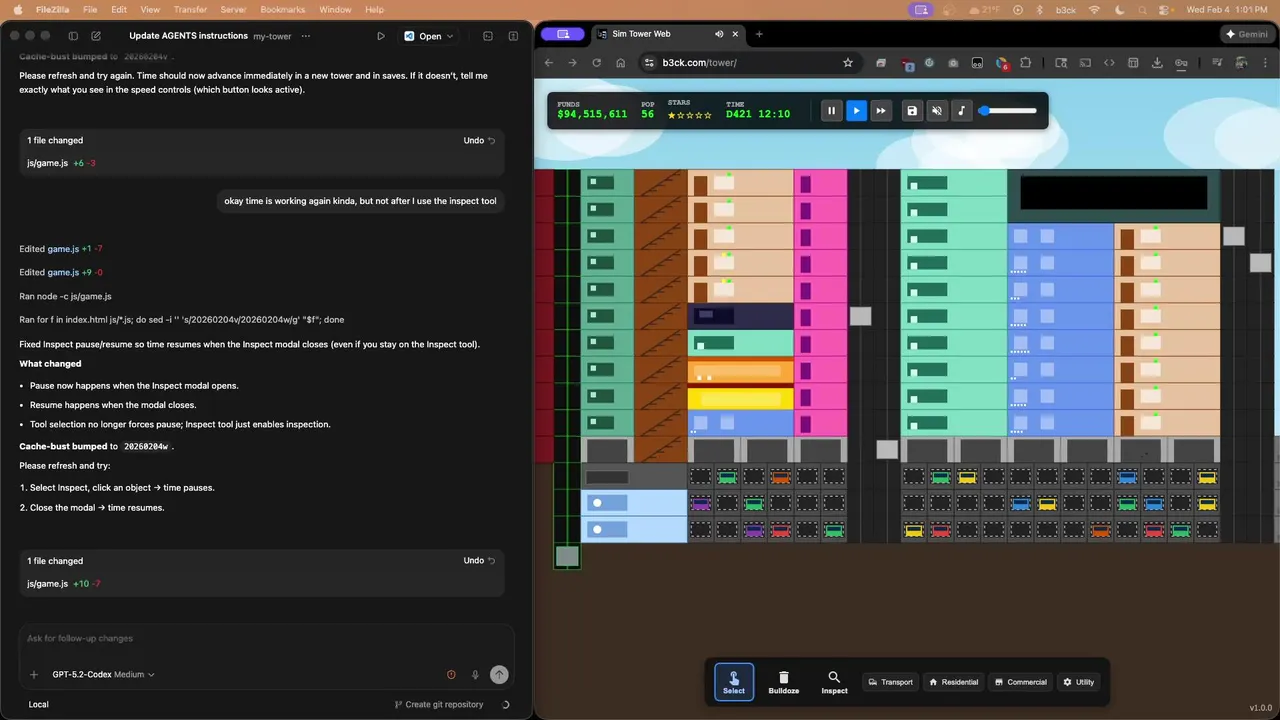
Task: Open browser downloads icon
Action: (x=1157, y=63)
